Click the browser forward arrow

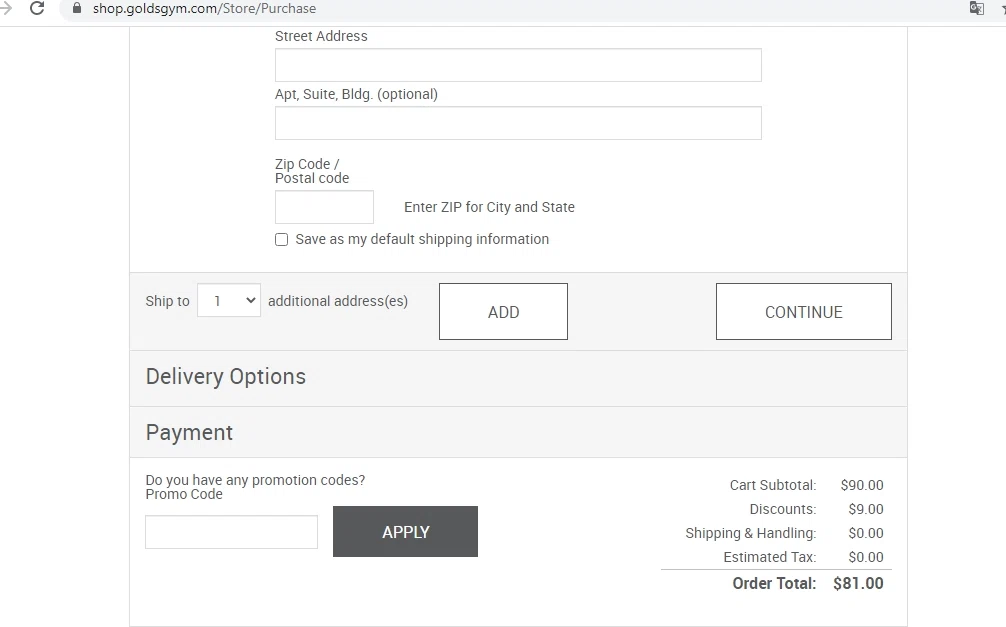(x=6, y=8)
